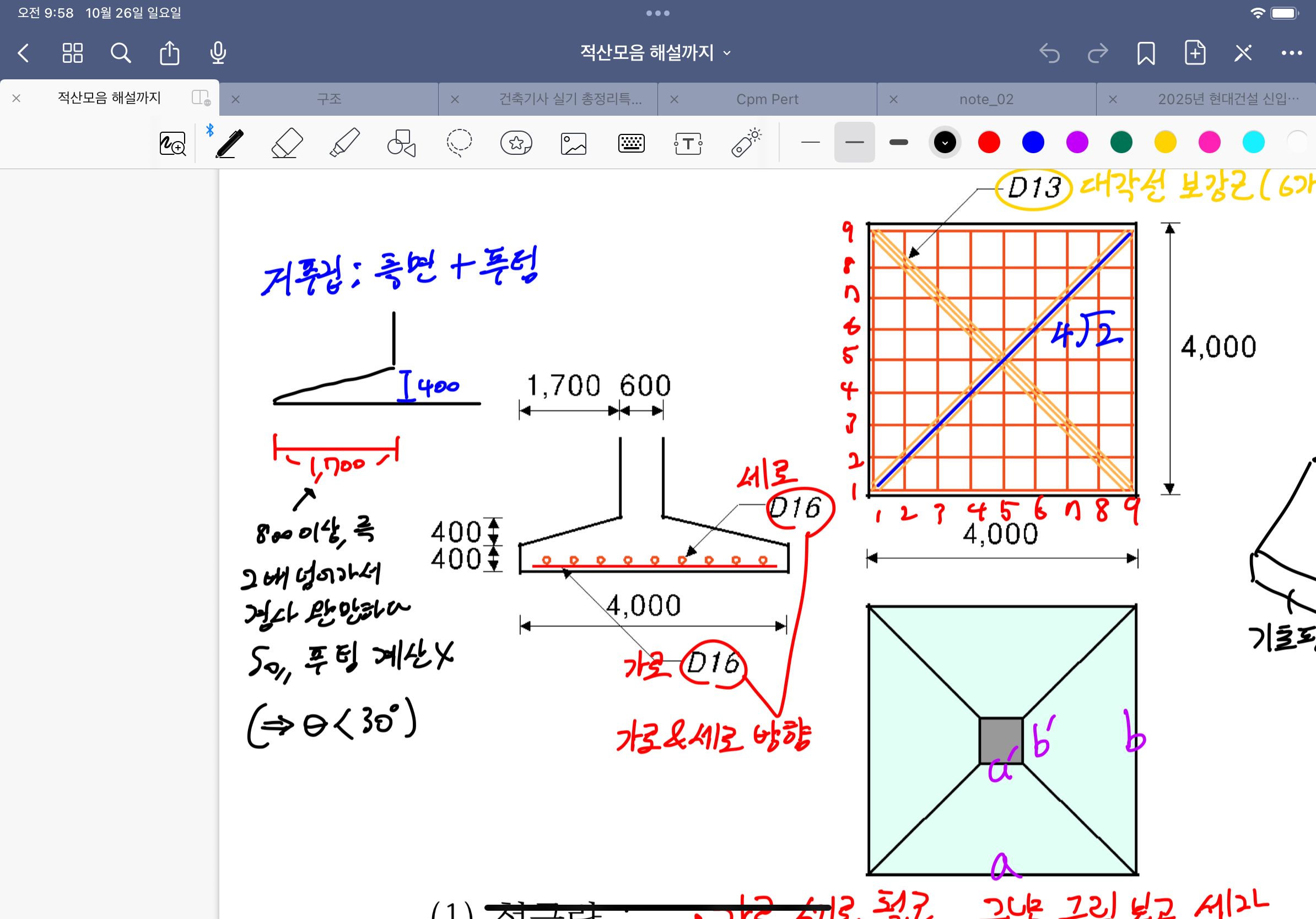Image resolution: width=1316 pixels, height=919 pixels.
Task: Select the thinnest stroke width
Action: pyautogui.click(x=810, y=142)
